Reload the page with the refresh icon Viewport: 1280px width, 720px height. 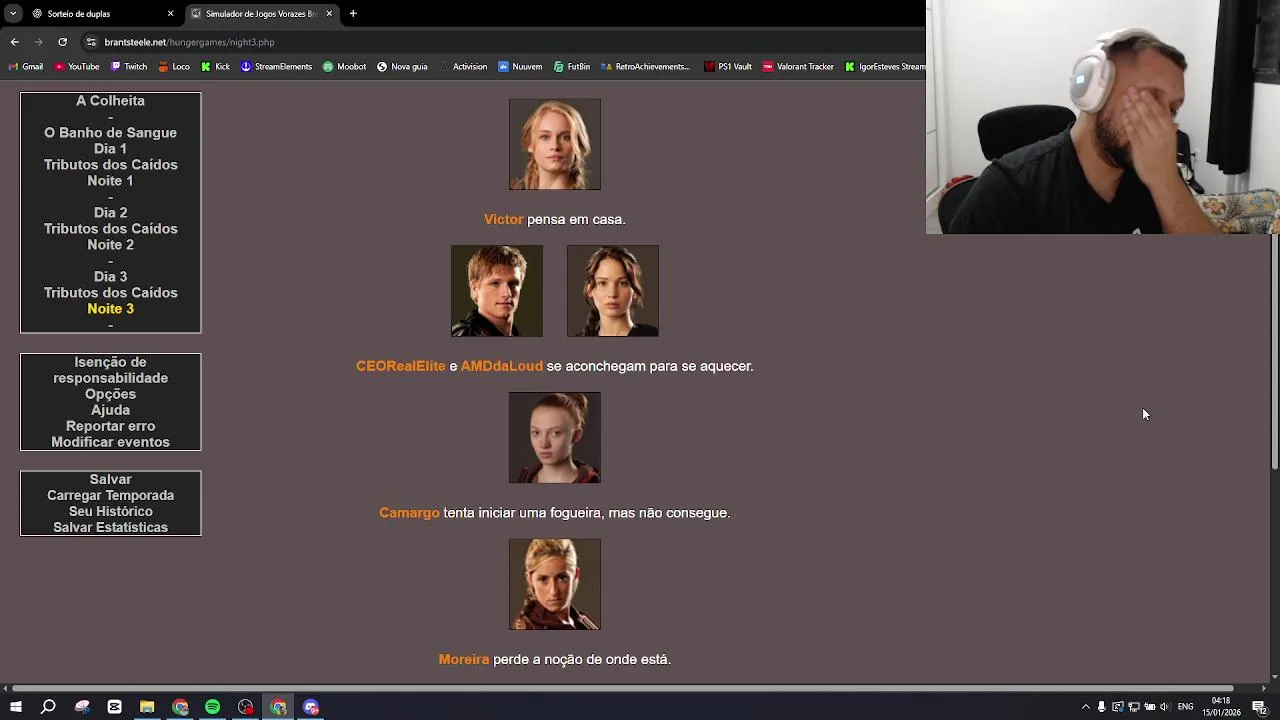click(62, 42)
